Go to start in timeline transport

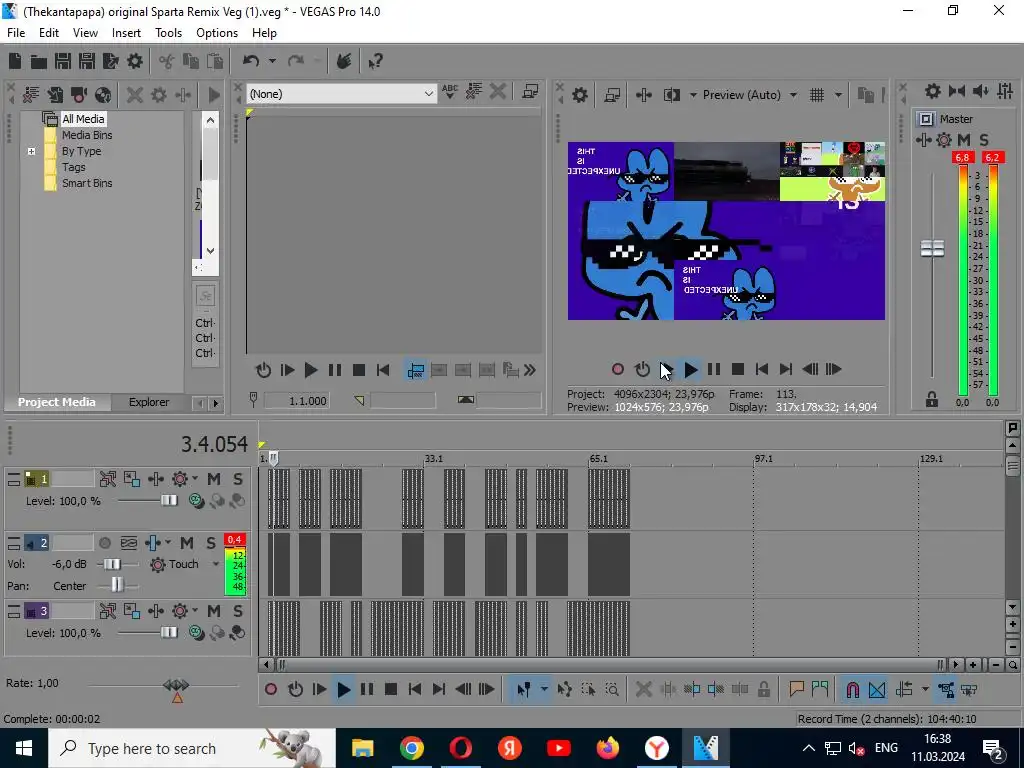coord(415,690)
